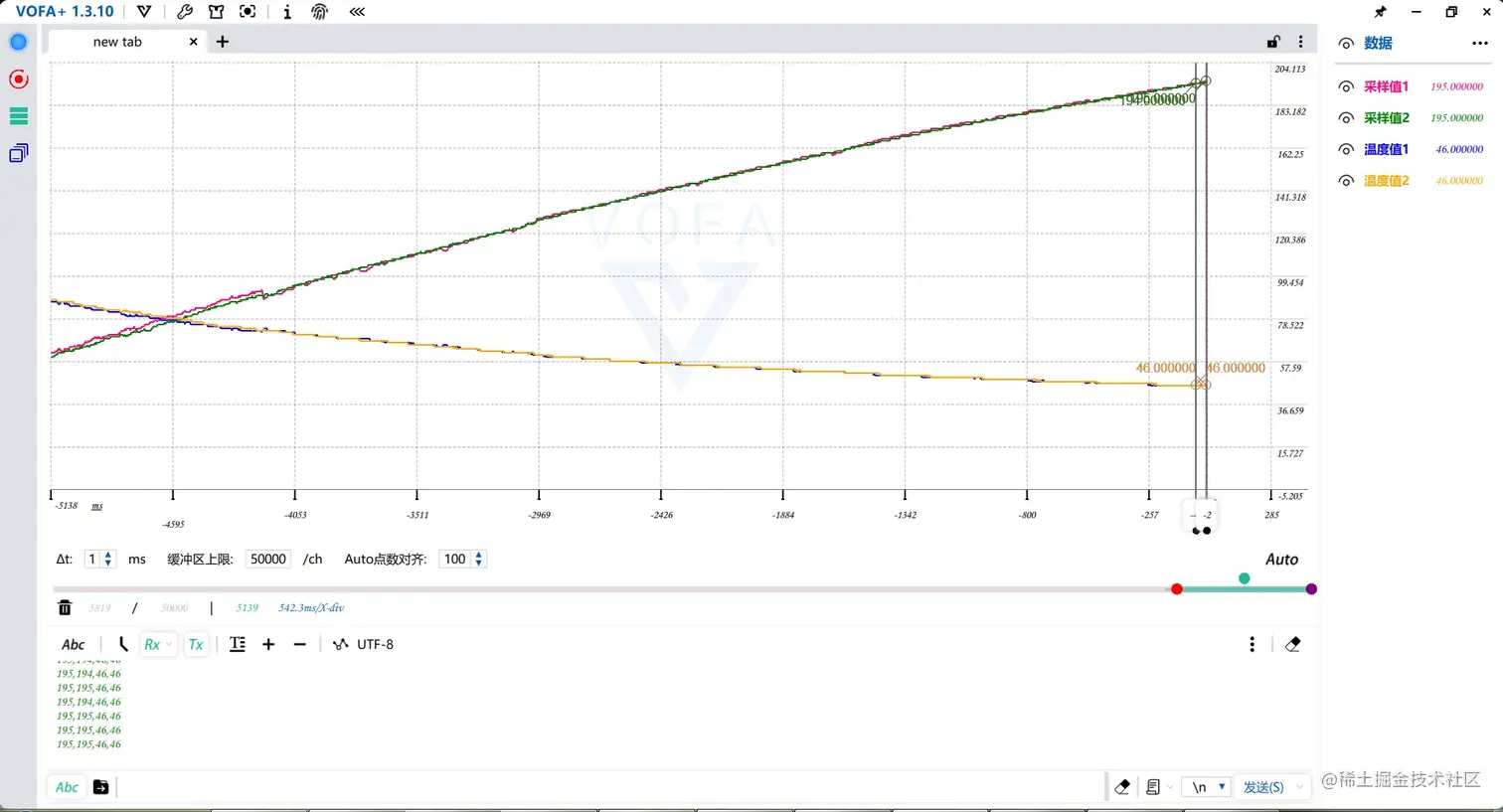Close the 'new tab' tab
The height and width of the screenshot is (812, 1503).
(193, 42)
